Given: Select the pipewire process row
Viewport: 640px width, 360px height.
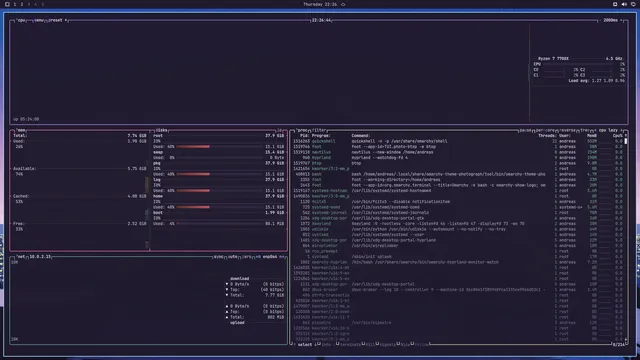Looking at the screenshot, I should pyautogui.click(x=458, y=323).
